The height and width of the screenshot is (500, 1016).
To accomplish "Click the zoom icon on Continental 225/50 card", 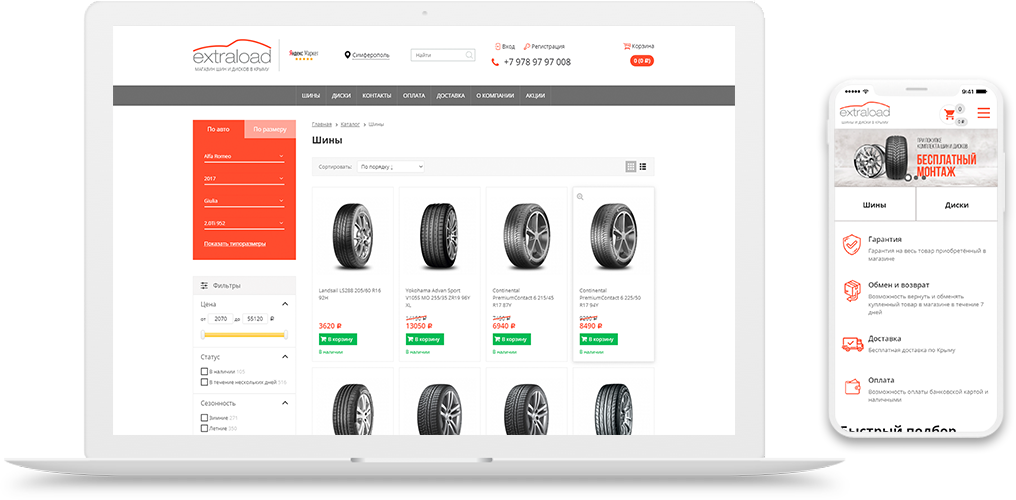I will point(581,196).
